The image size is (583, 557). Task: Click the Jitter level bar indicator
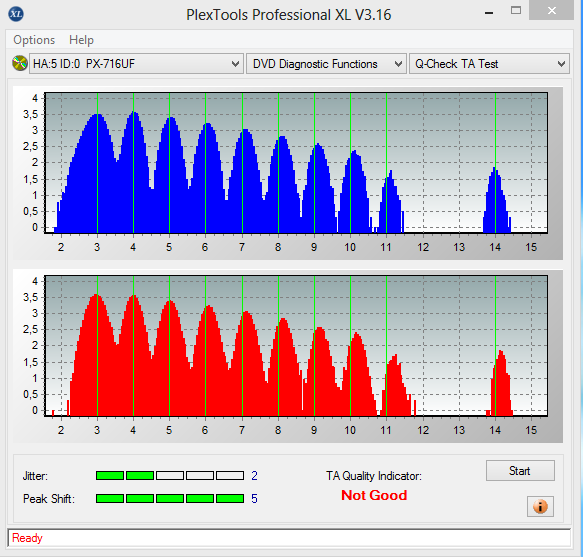(x=170, y=475)
